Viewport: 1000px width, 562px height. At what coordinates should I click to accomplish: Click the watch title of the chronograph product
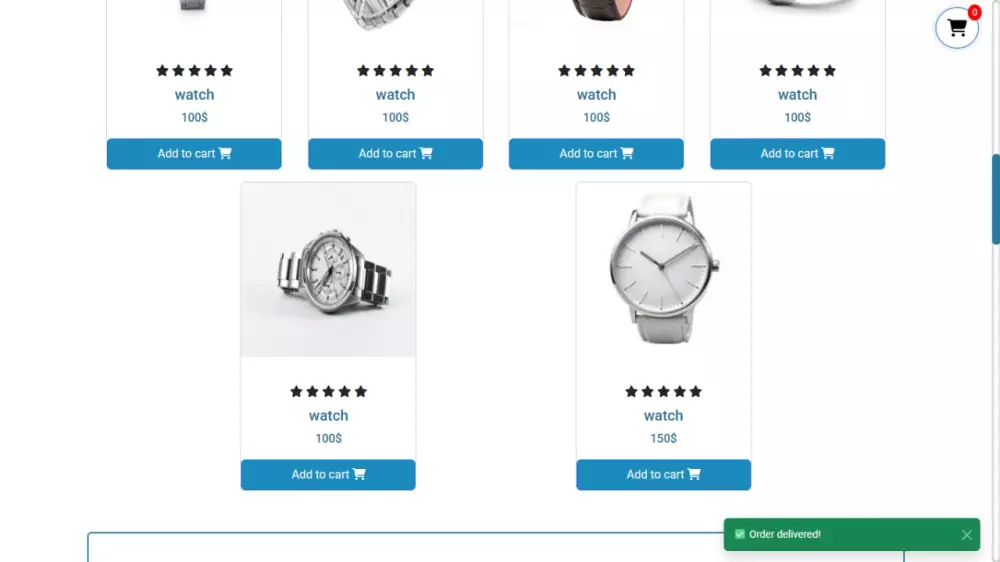click(x=328, y=415)
